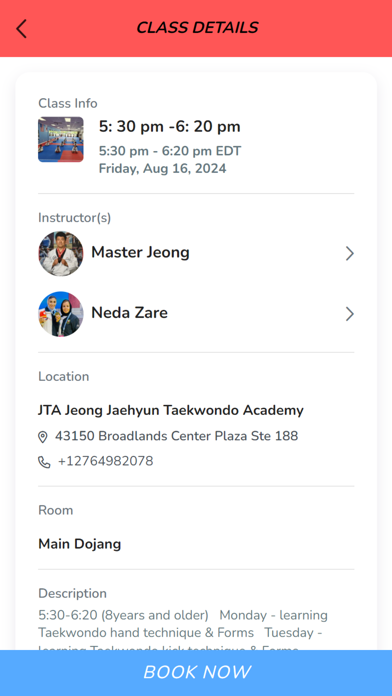
Task: Click the phone handset icon
Action: [x=44, y=463]
